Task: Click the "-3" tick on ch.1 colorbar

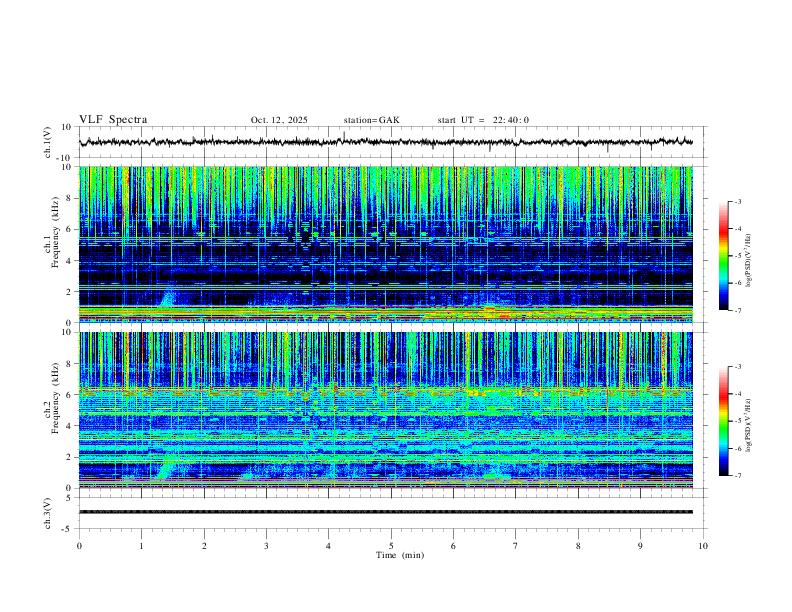Action: click(737, 201)
